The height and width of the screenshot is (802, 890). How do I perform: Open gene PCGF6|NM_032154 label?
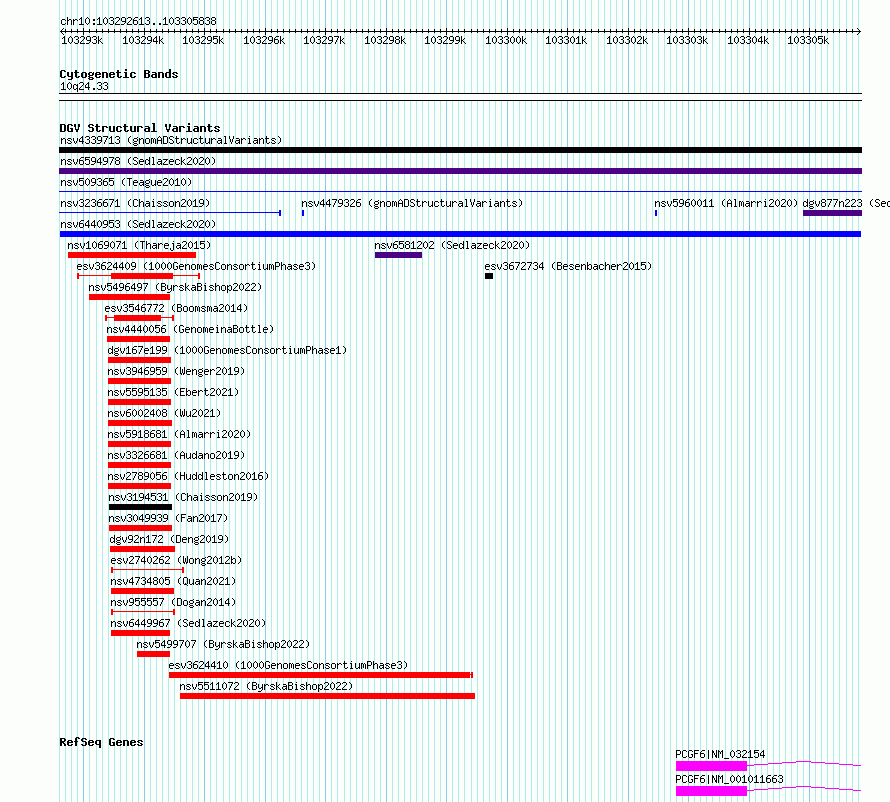[x=720, y=754]
